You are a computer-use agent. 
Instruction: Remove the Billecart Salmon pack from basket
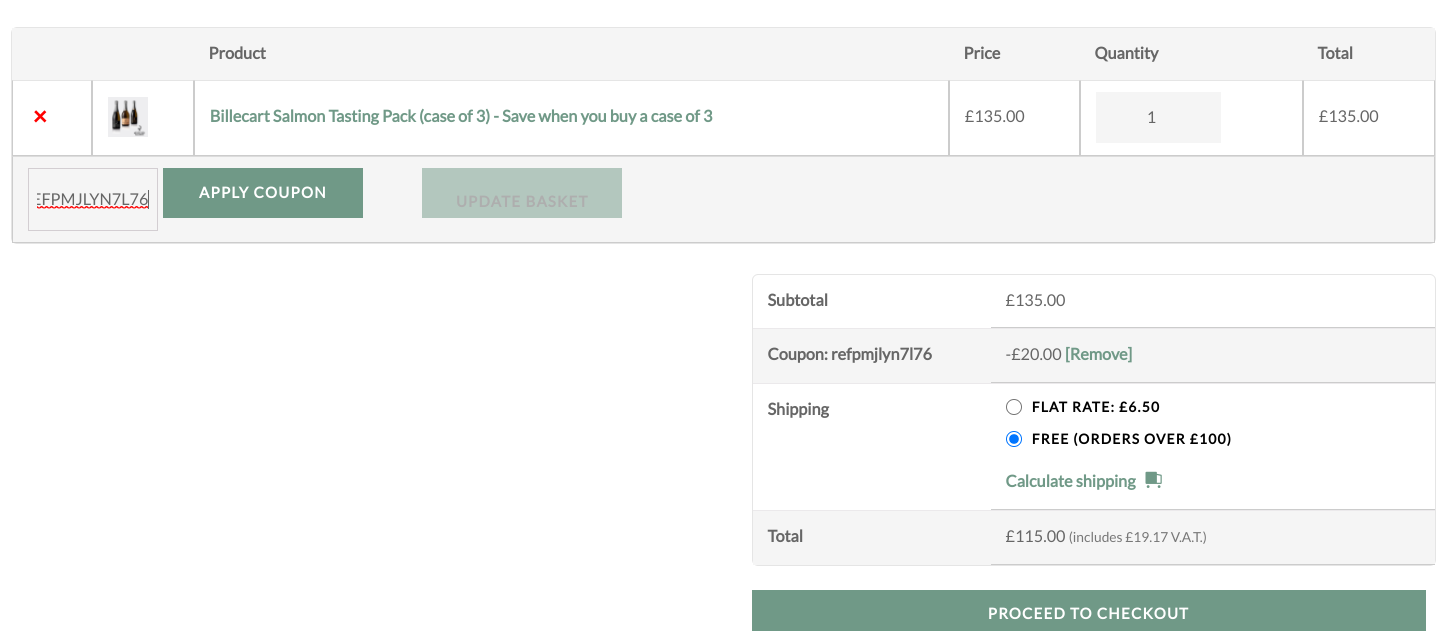pyautogui.click(x=40, y=117)
